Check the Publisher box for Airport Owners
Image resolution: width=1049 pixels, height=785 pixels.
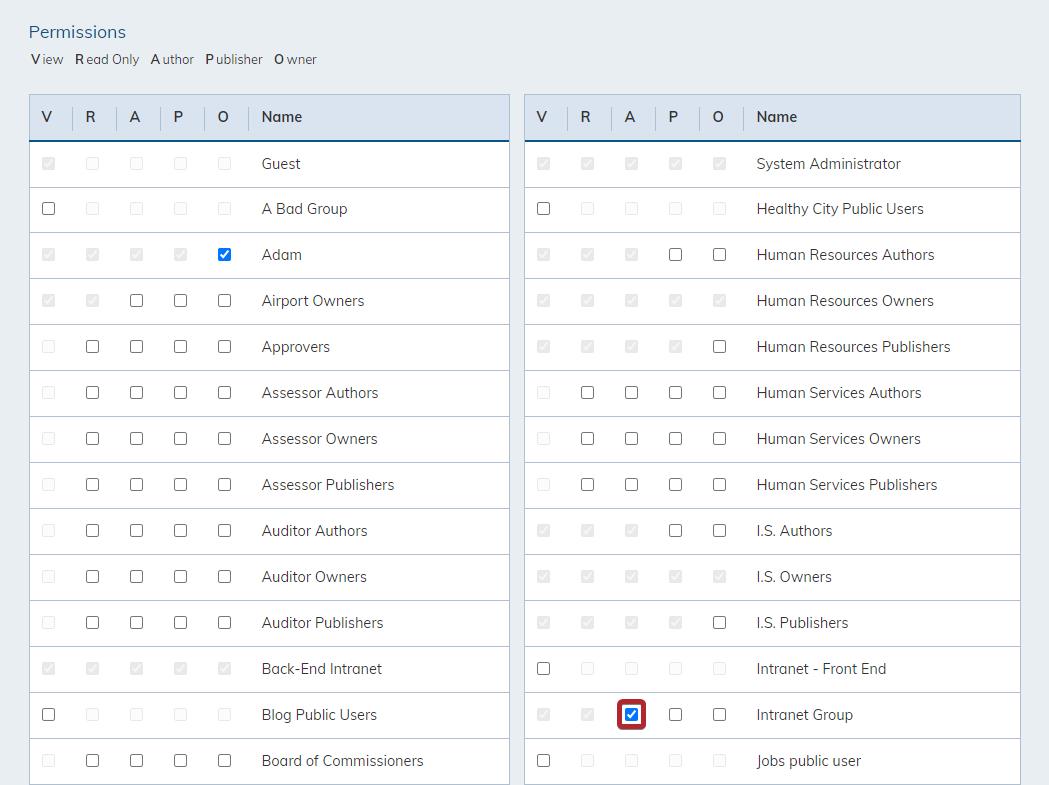[x=181, y=301]
